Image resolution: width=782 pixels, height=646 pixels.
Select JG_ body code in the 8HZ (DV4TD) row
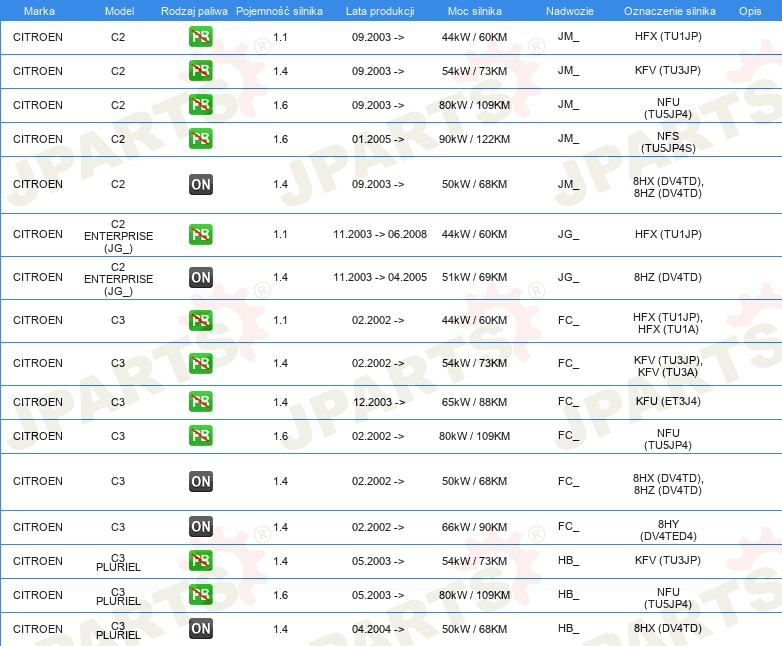pos(569,277)
